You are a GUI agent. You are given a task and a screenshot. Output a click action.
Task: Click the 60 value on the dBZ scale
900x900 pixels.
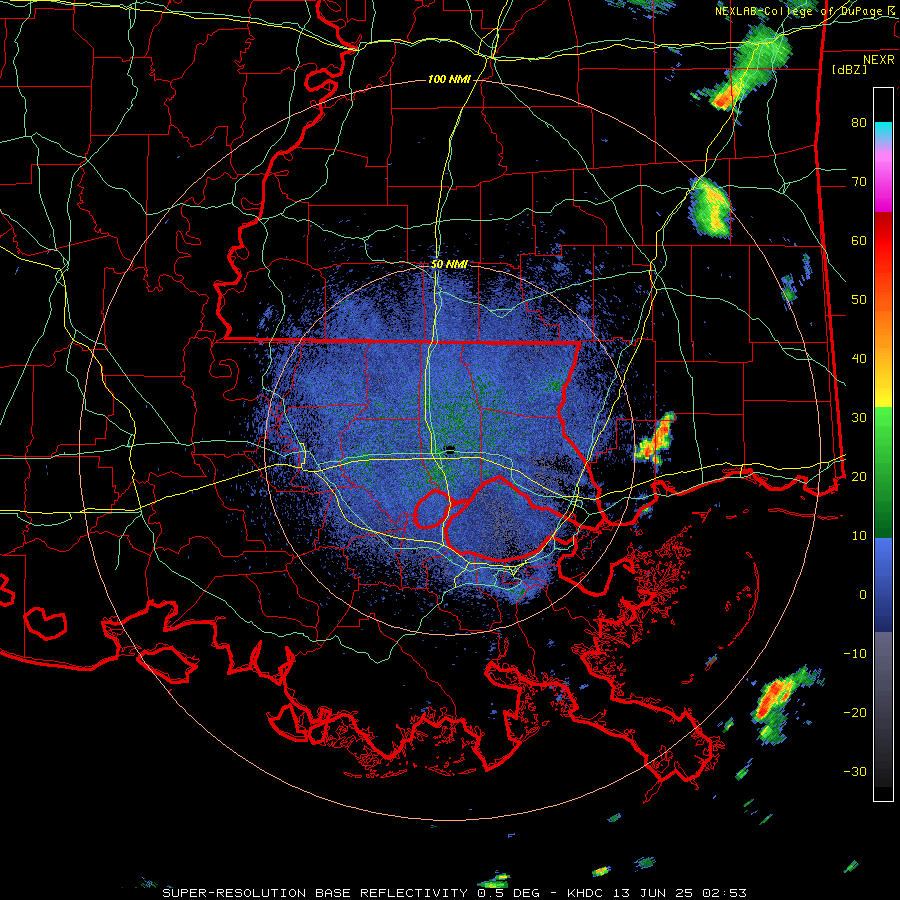point(859,241)
